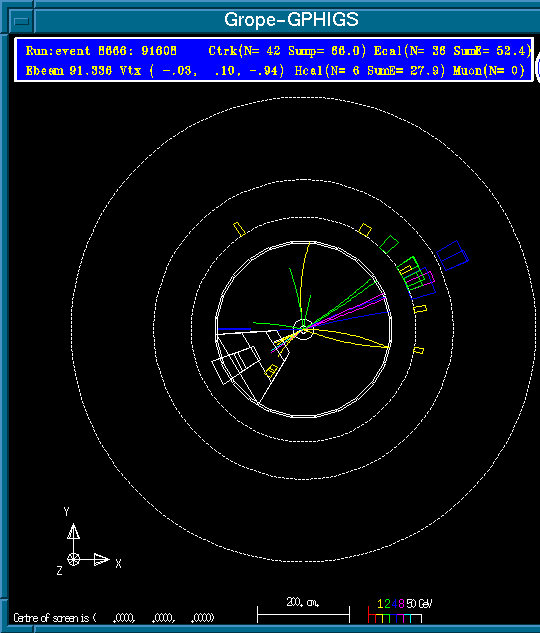Select the Z axis circle symbol
Viewport: 540px width, 633px height.
click(x=73, y=560)
